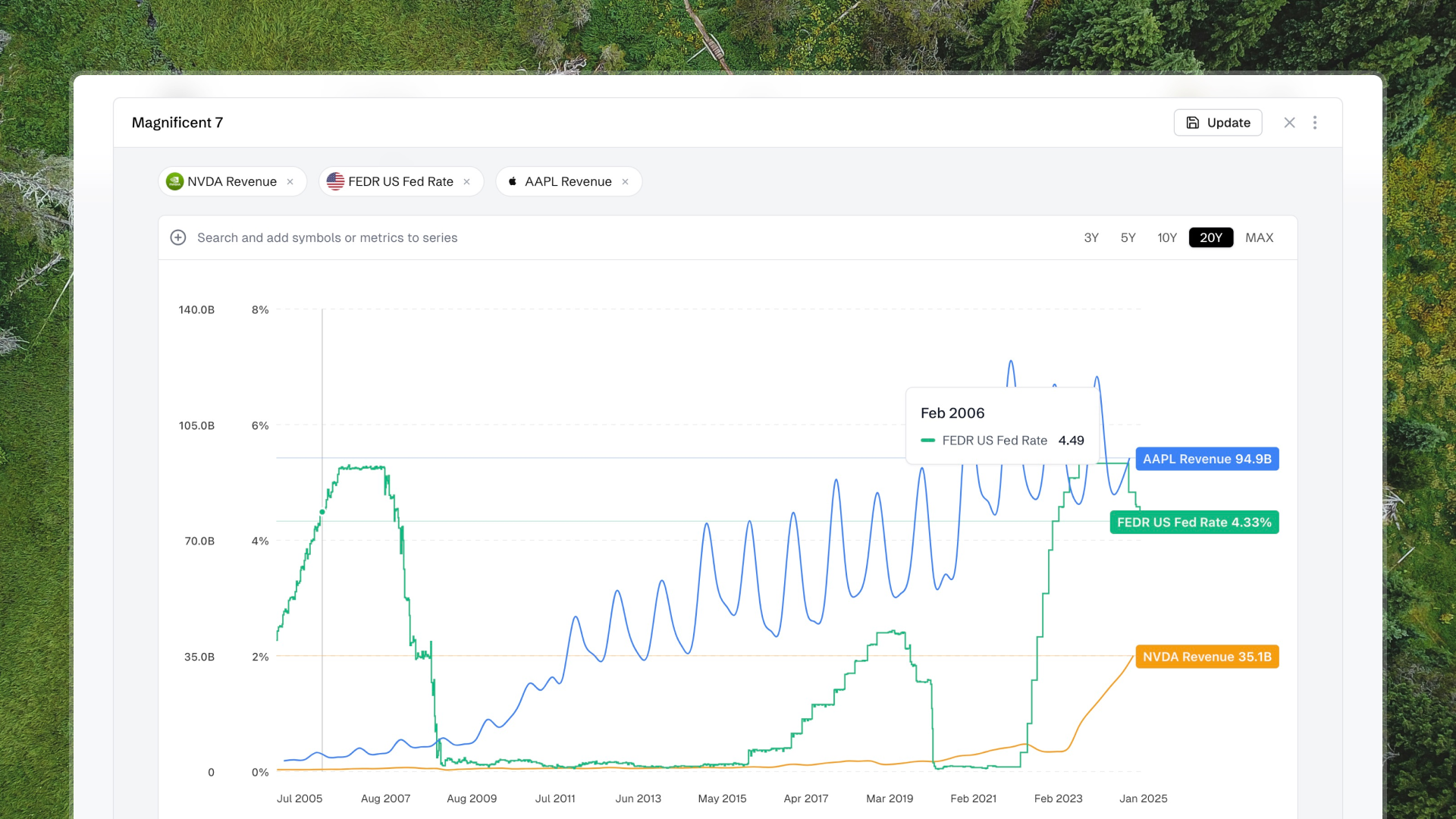Click the 4% rate axis label

(260, 541)
